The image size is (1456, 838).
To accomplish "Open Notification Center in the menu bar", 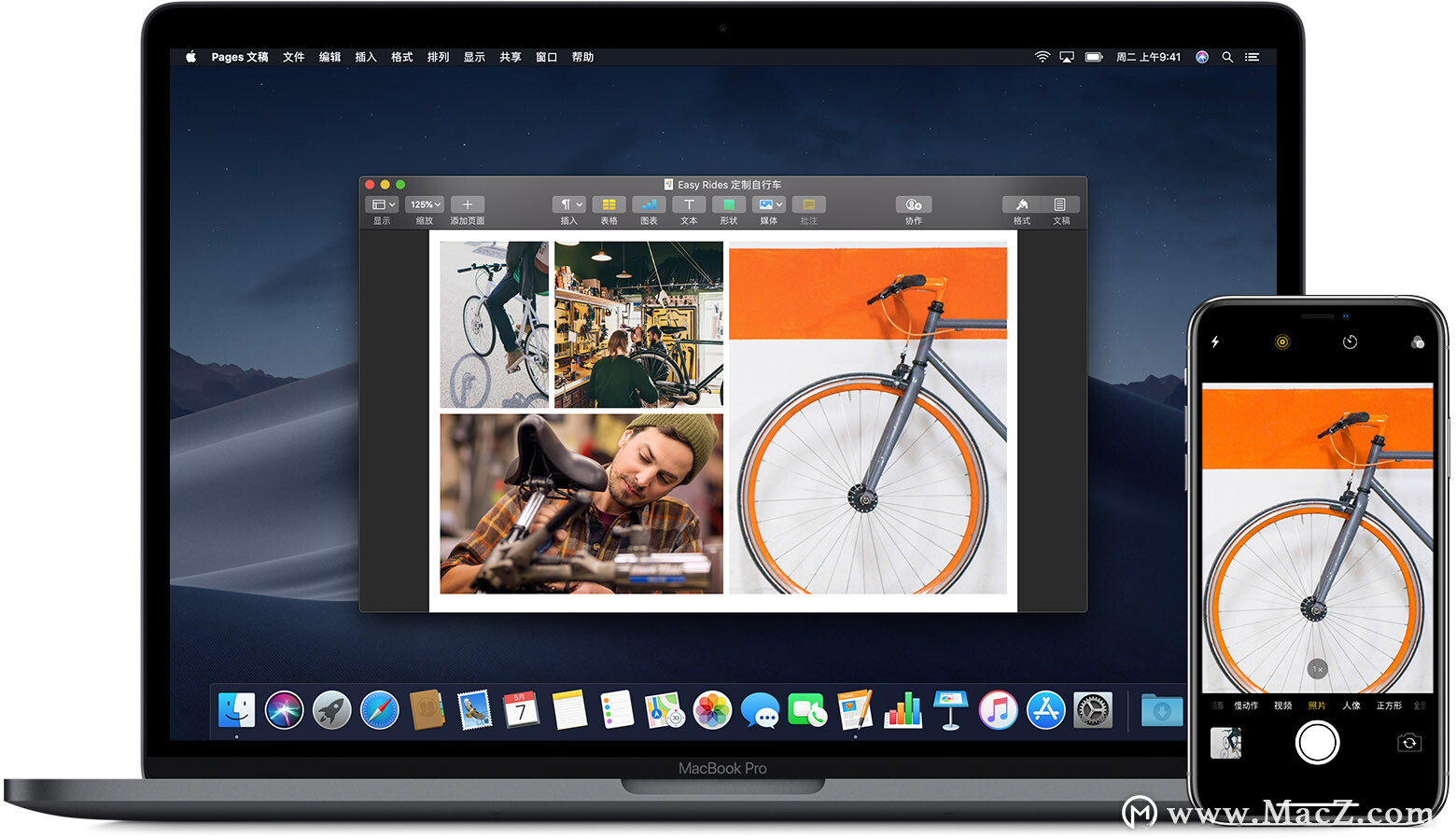I will 1253,57.
